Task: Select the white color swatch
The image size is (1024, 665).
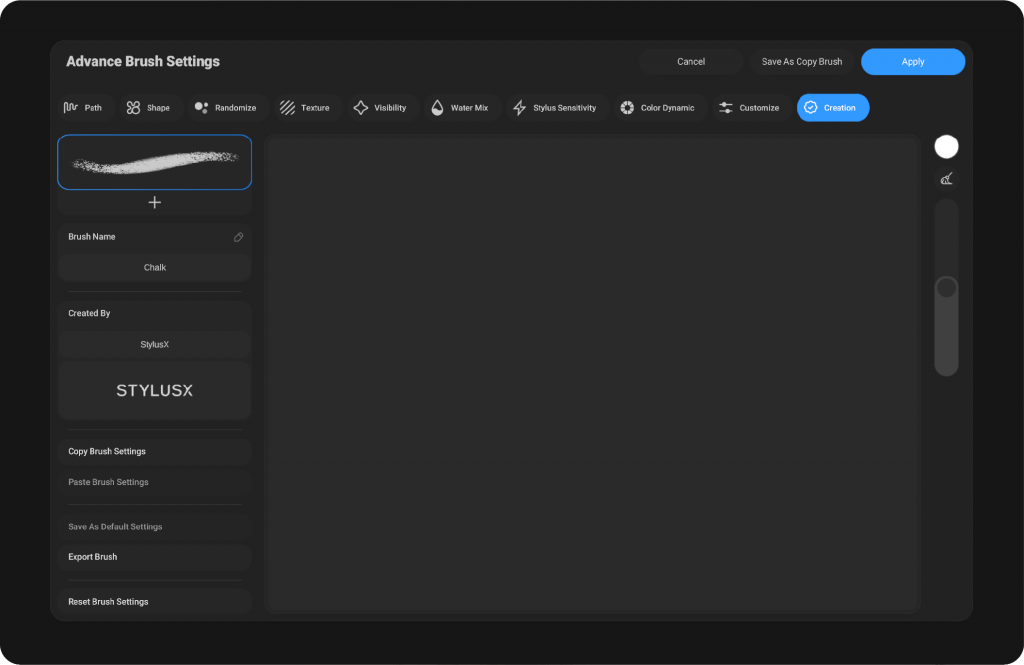Action: [946, 147]
